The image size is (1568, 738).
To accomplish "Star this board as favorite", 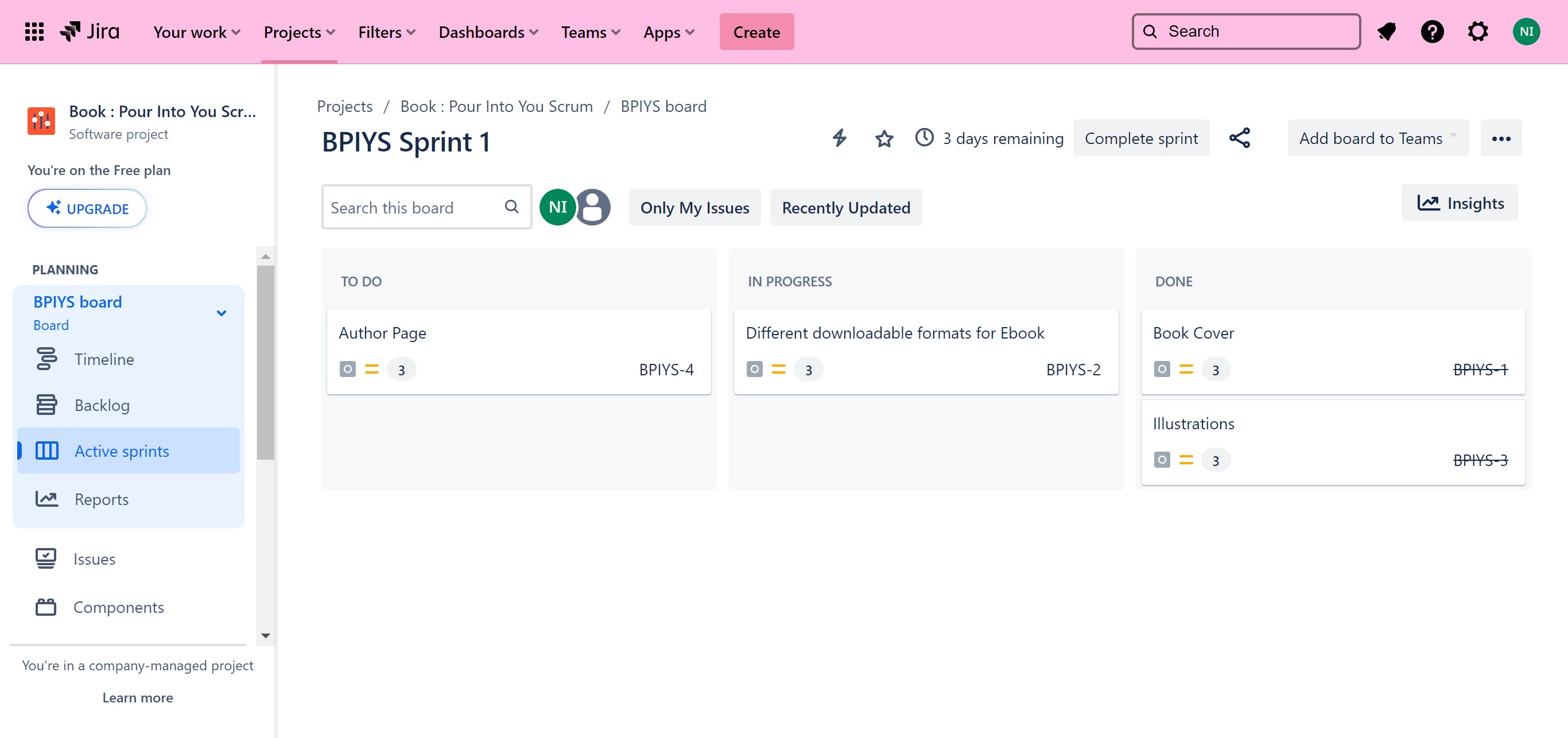I will coord(884,139).
